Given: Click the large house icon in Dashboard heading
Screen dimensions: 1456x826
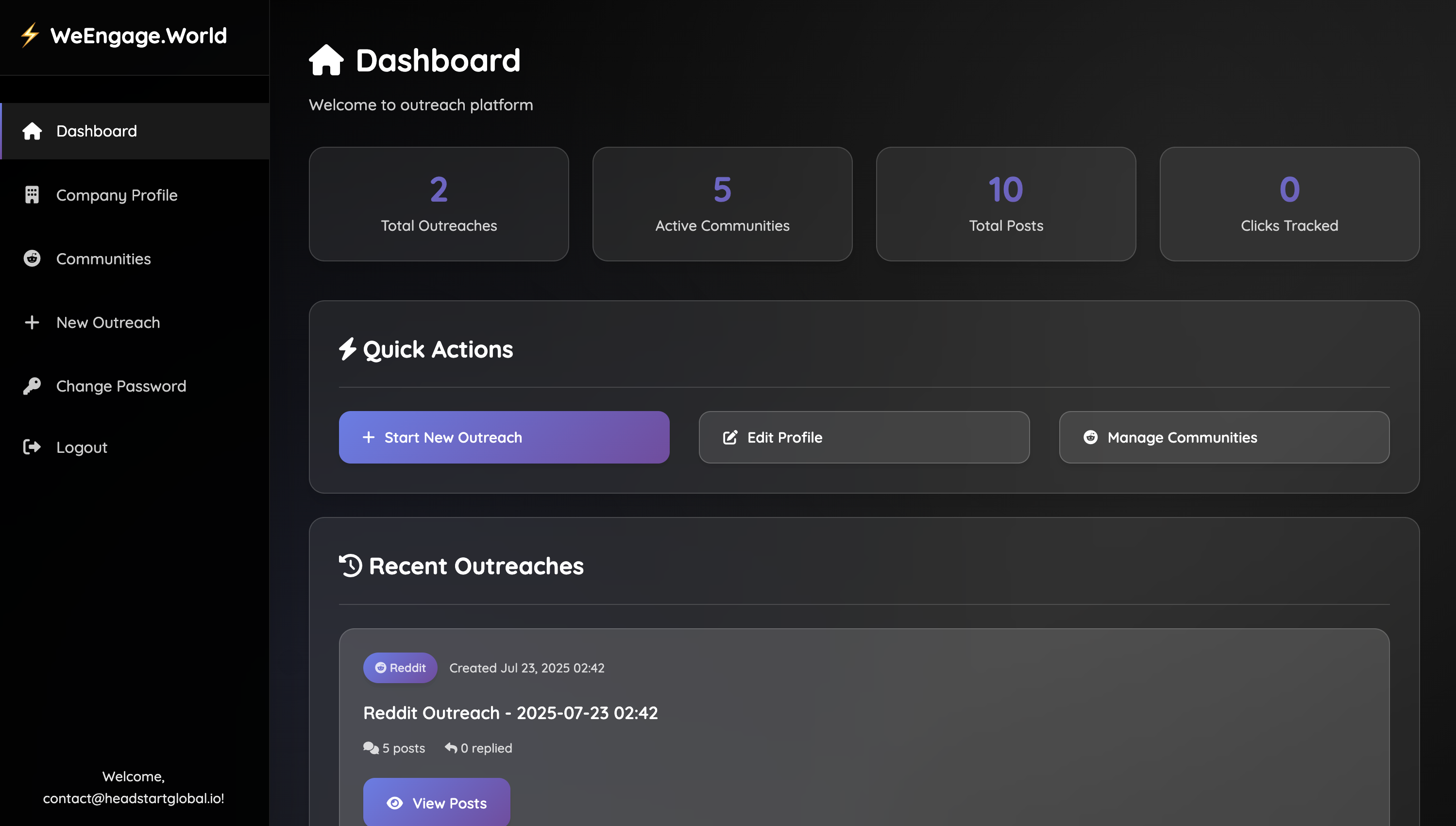Looking at the screenshot, I should [x=326, y=60].
